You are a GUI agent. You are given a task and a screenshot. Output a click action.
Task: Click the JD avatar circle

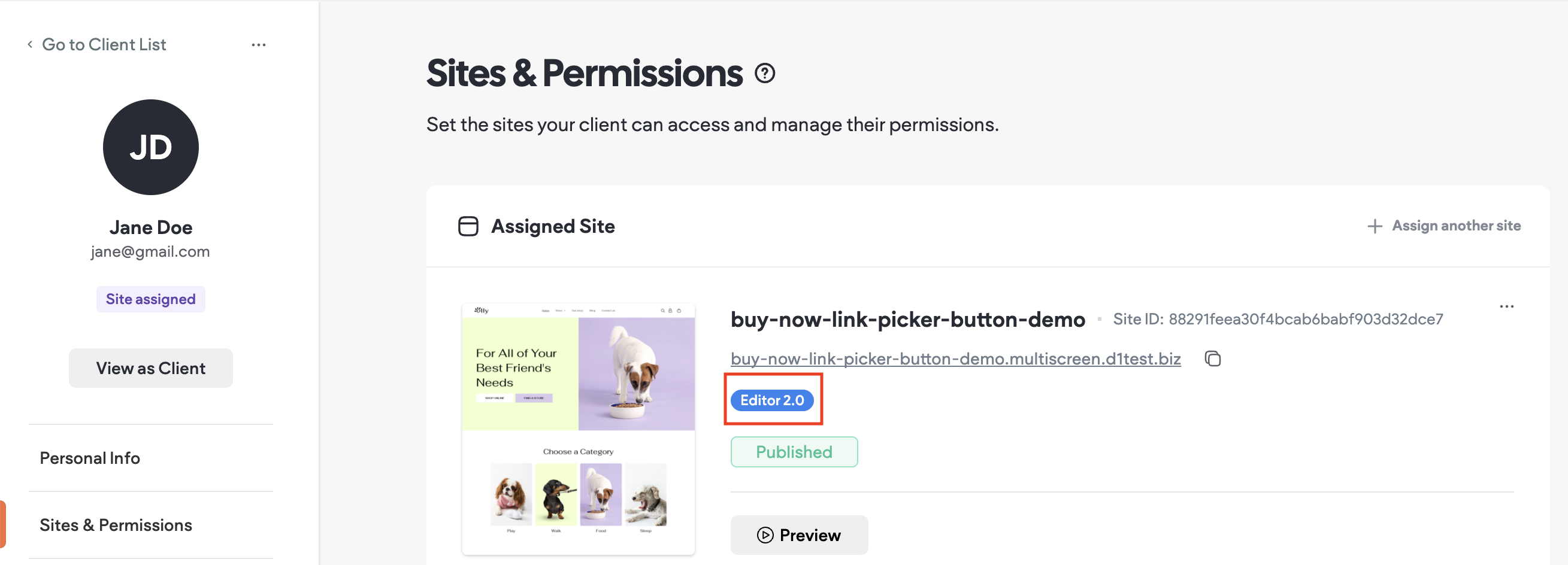[150, 147]
